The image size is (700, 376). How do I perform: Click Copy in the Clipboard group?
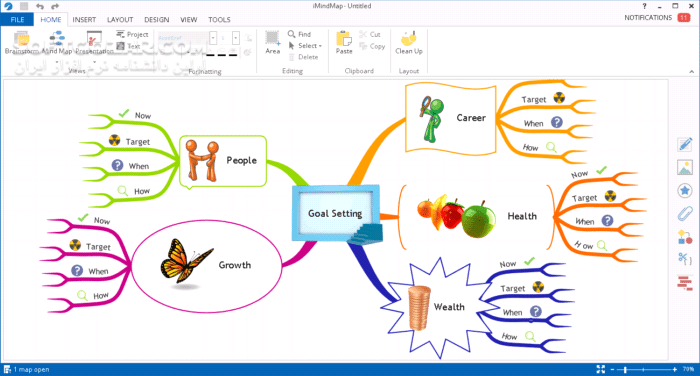(372, 46)
